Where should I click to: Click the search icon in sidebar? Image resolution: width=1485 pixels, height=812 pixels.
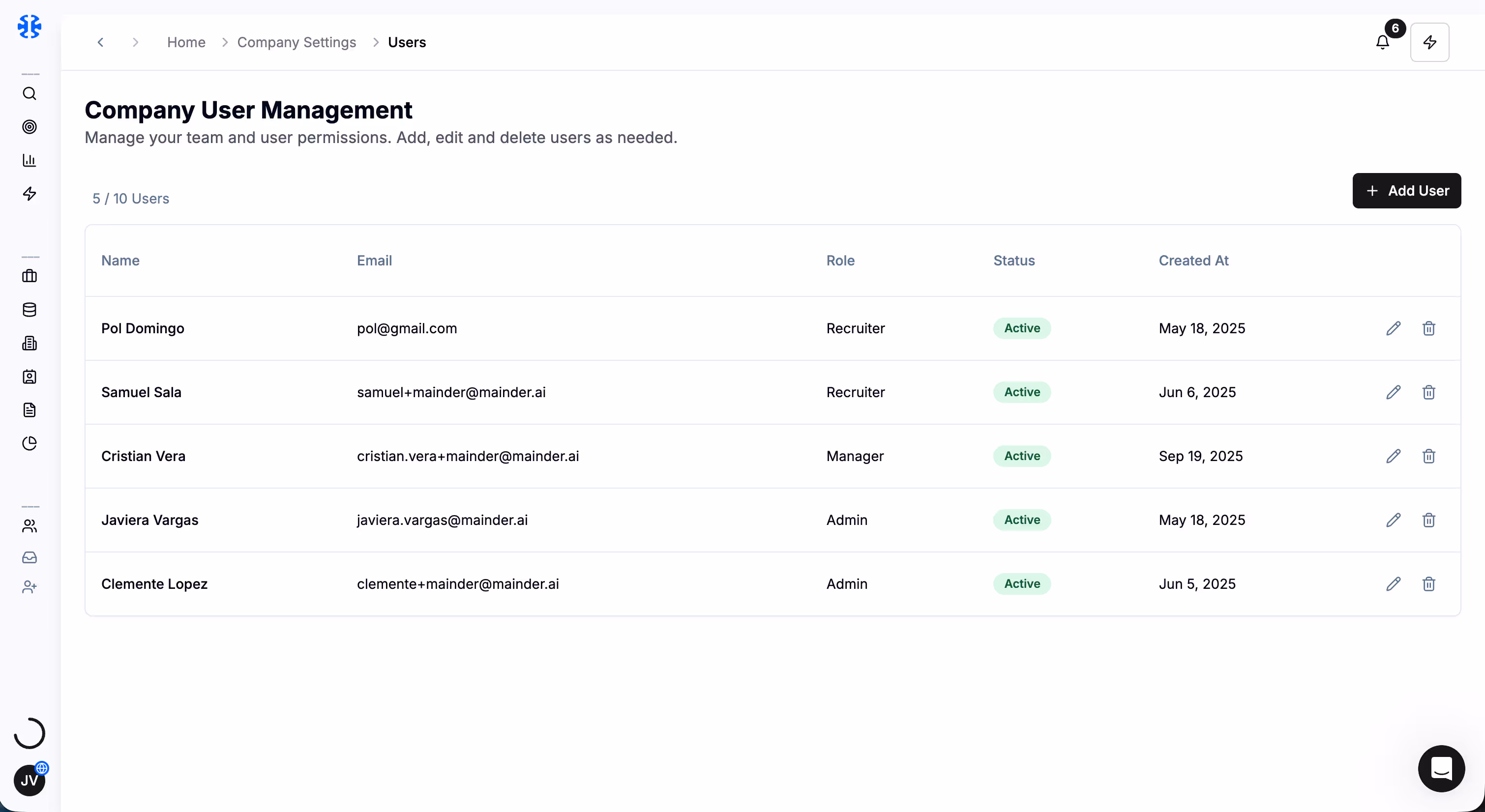tap(30, 93)
